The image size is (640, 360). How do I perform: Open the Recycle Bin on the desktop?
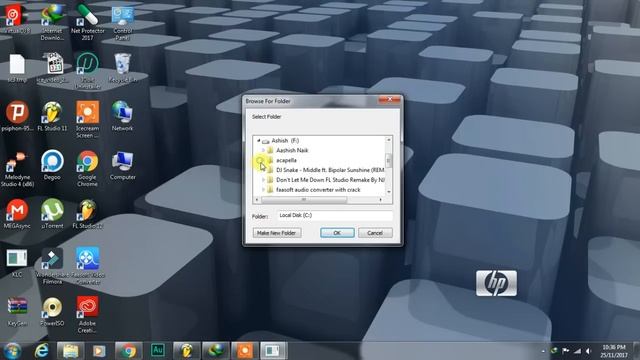[x=122, y=68]
